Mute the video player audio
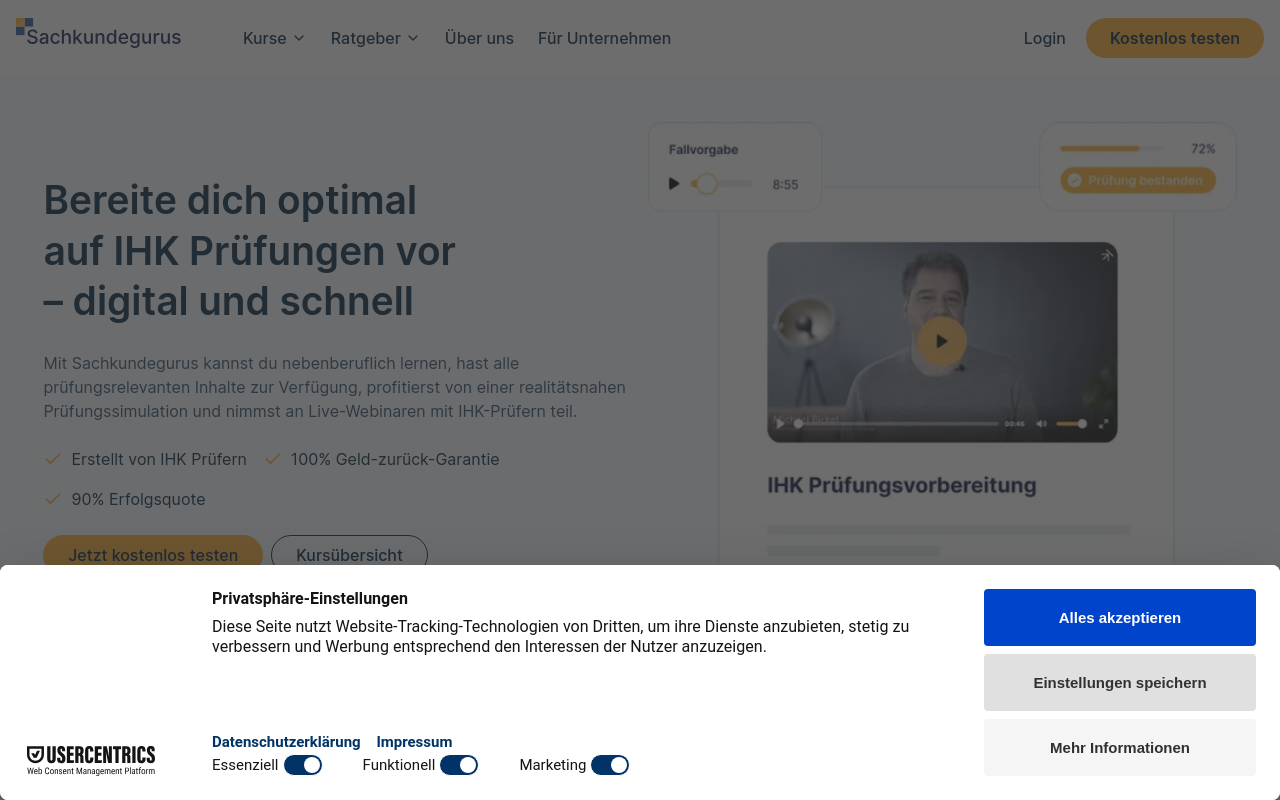Screen dimensions: 1280x800 coord(1043,423)
